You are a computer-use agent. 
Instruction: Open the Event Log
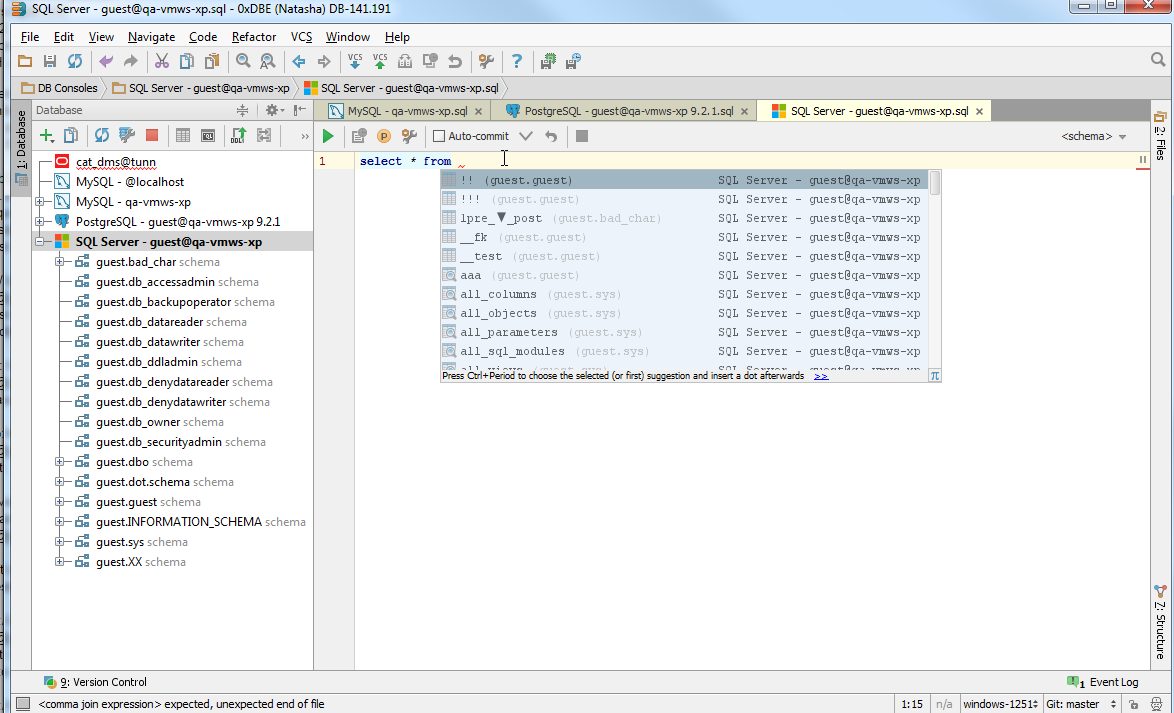(x=1102, y=682)
